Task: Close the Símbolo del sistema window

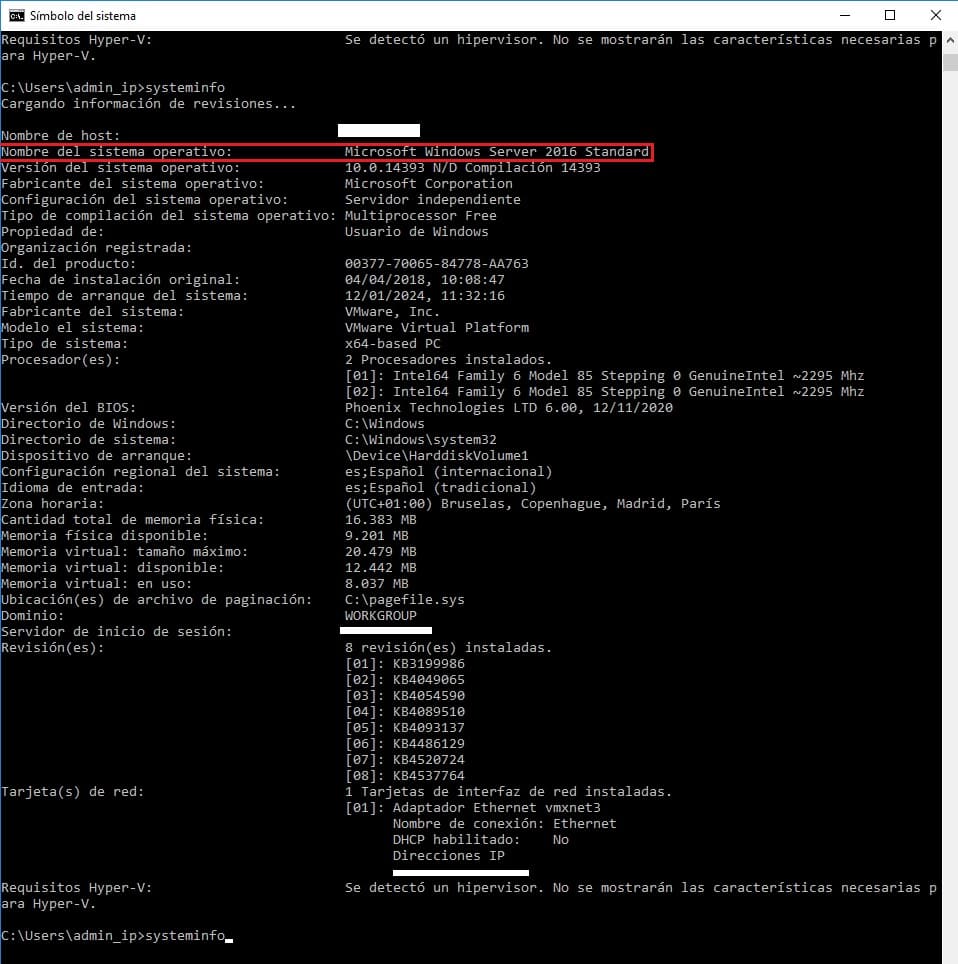Action: [935, 15]
